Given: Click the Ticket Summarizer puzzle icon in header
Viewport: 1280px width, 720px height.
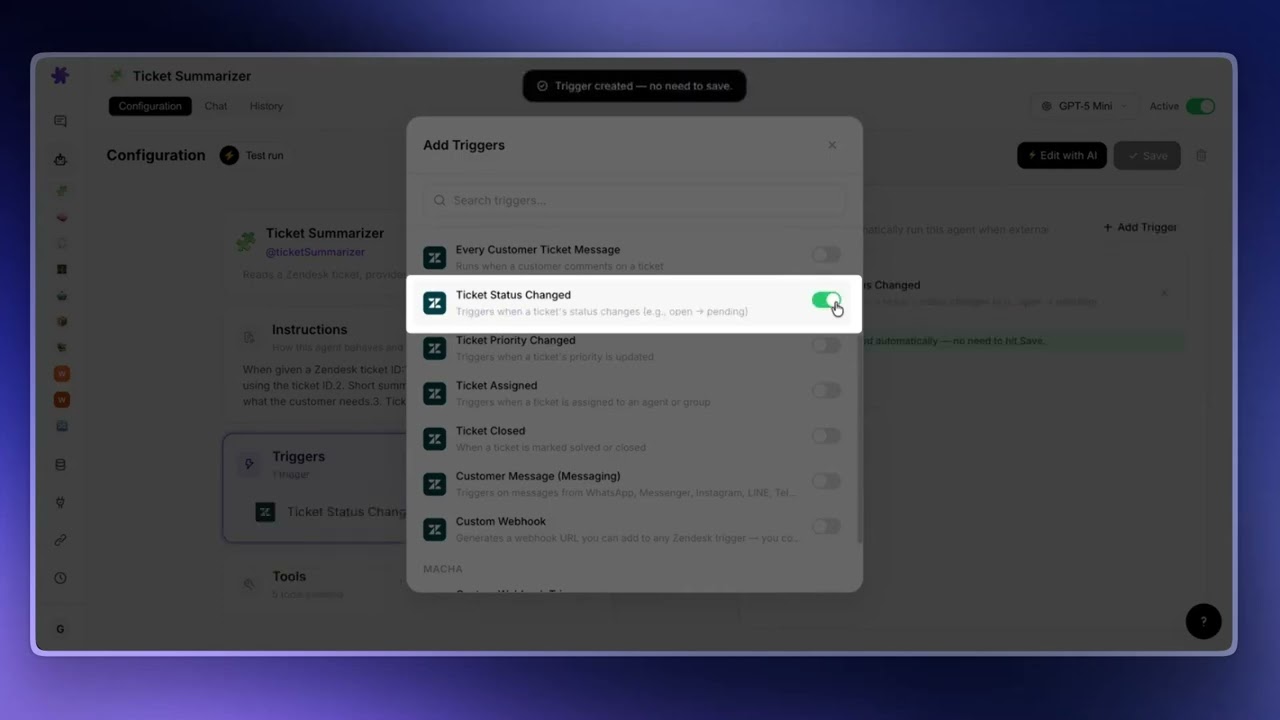Looking at the screenshot, I should [x=117, y=76].
